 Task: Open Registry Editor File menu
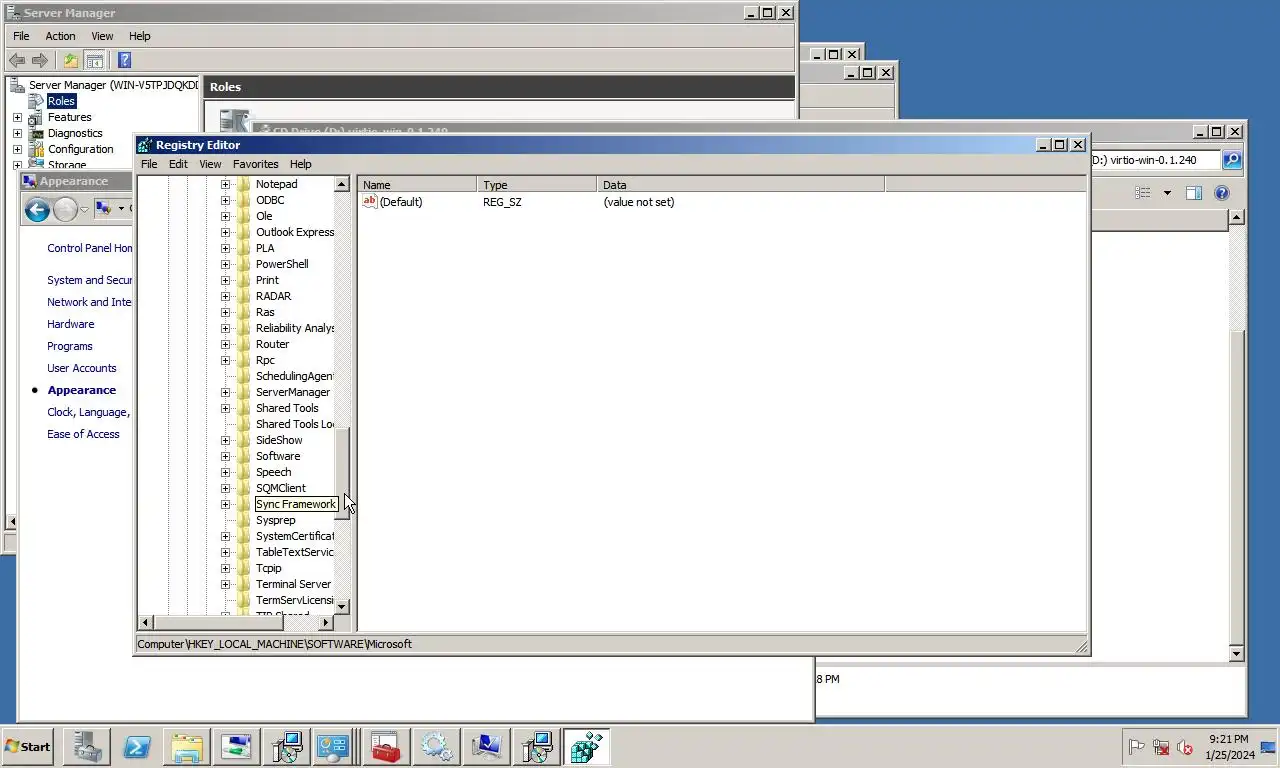point(149,164)
